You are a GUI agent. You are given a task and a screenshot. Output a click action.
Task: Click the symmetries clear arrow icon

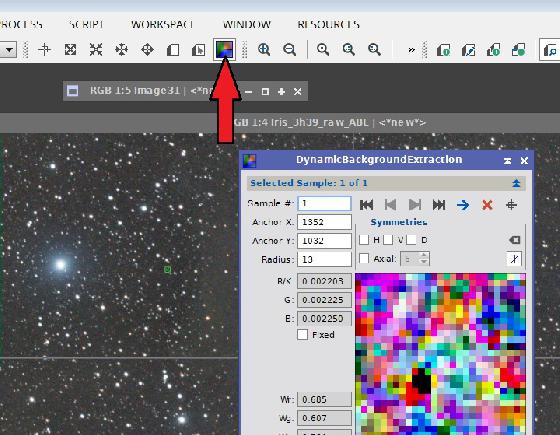tap(514, 240)
